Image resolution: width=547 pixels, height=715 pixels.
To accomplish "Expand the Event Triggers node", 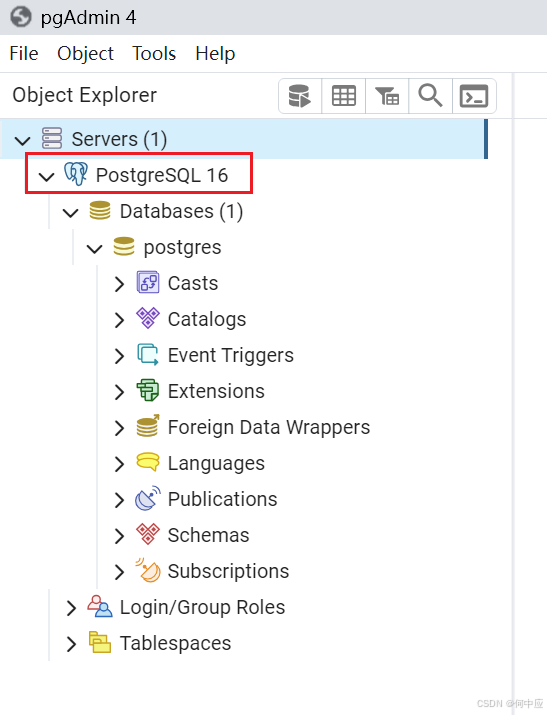I will click(119, 356).
